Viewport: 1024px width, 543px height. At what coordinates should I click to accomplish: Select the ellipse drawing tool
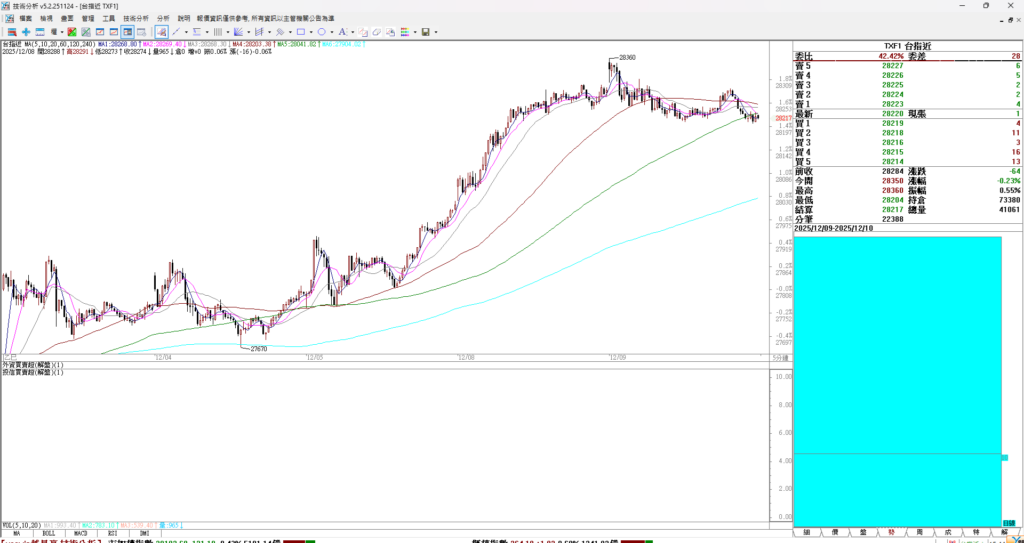321,32
